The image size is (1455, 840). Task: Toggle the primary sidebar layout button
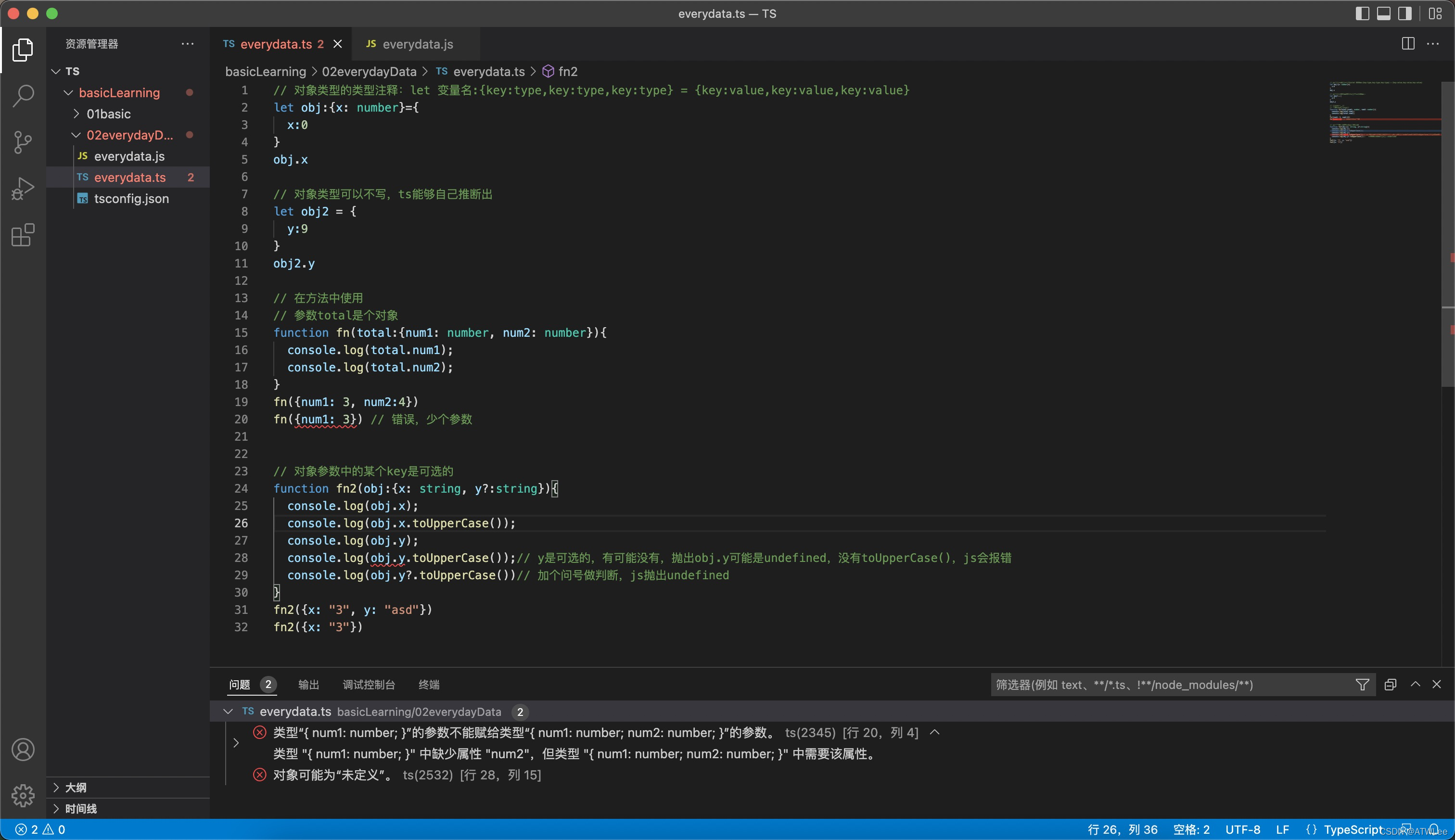pyautogui.click(x=1362, y=13)
